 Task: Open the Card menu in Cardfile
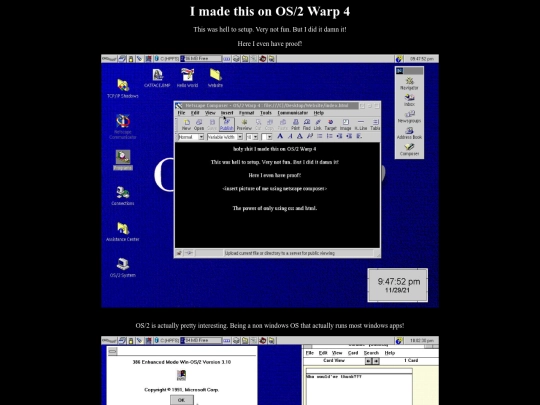click(353, 353)
